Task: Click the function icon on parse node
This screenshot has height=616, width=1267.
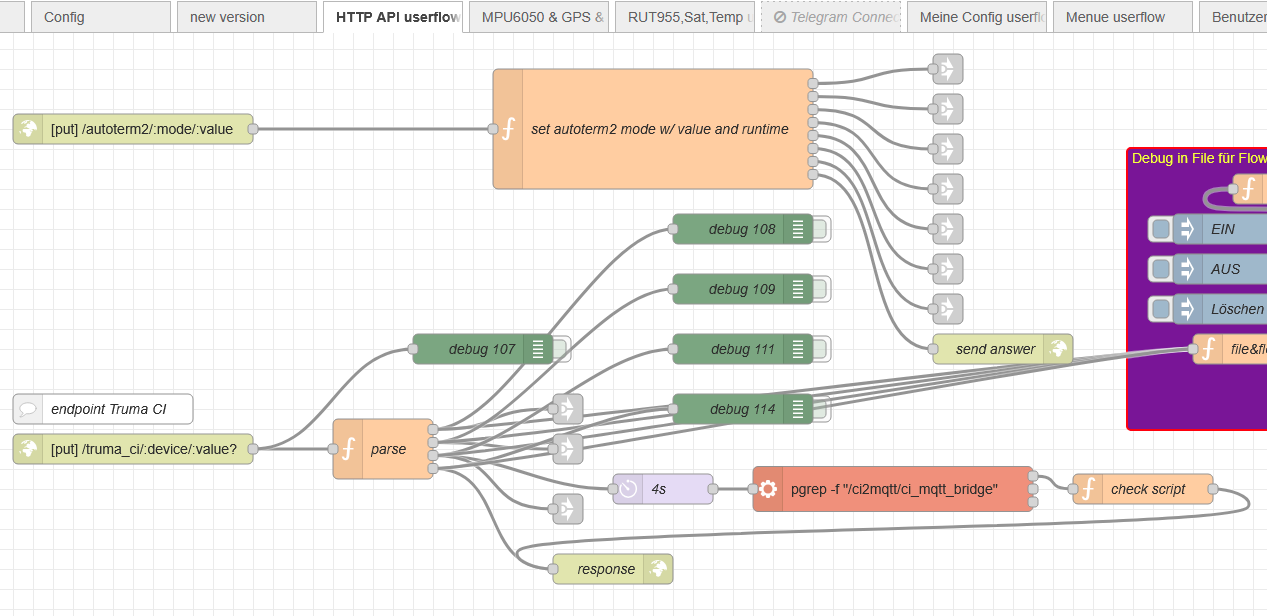Action: pos(348,449)
